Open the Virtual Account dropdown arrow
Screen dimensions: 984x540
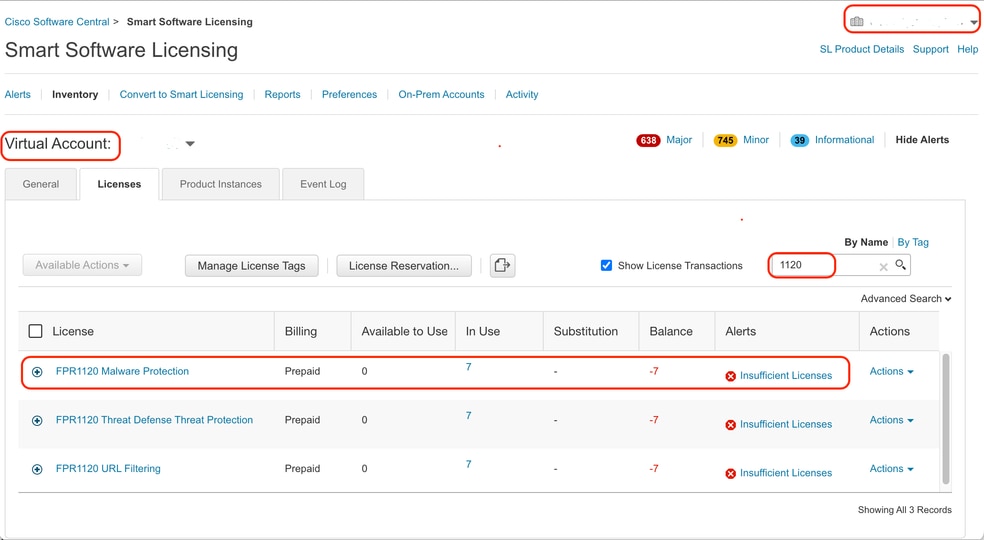pyautogui.click(x=190, y=144)
